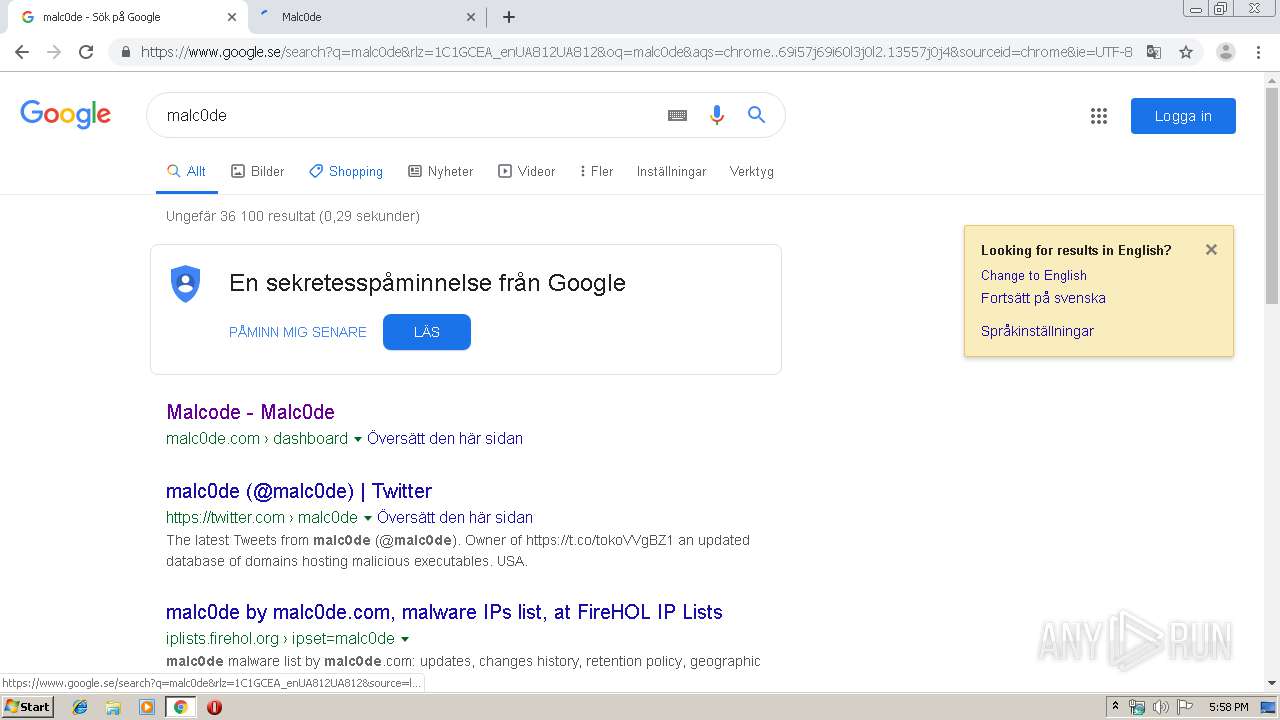This screenshot has width=1280, height=720.
Task: Click the 'Fortsätt på svenska' link
Action: pyautogui.click(x=1043, y=298)
